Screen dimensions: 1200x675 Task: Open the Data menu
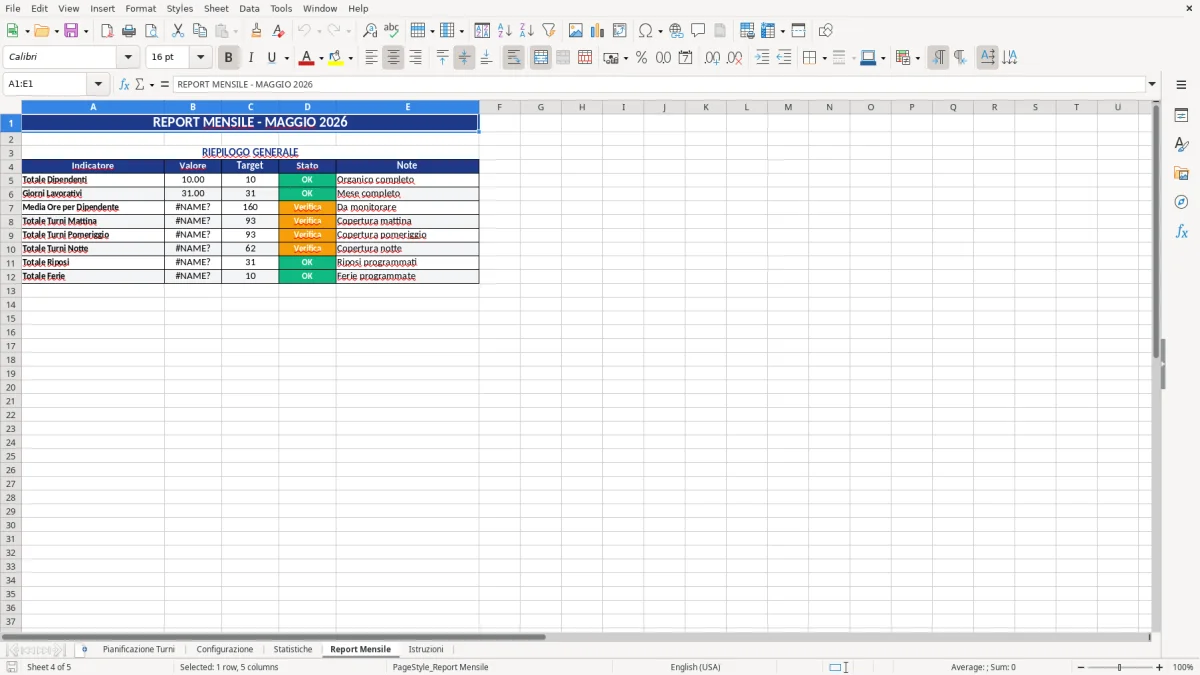click(x=249, y=8)
